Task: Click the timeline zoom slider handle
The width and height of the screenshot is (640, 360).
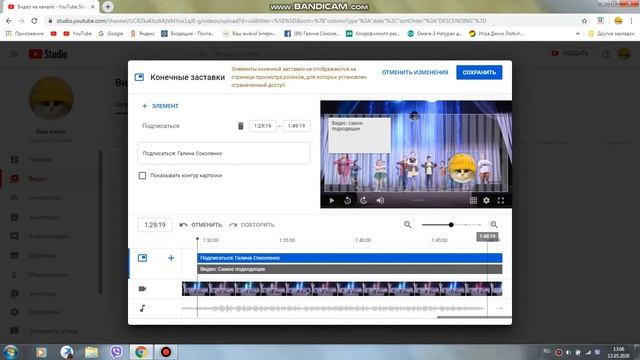Action: (x=451, y=224)
